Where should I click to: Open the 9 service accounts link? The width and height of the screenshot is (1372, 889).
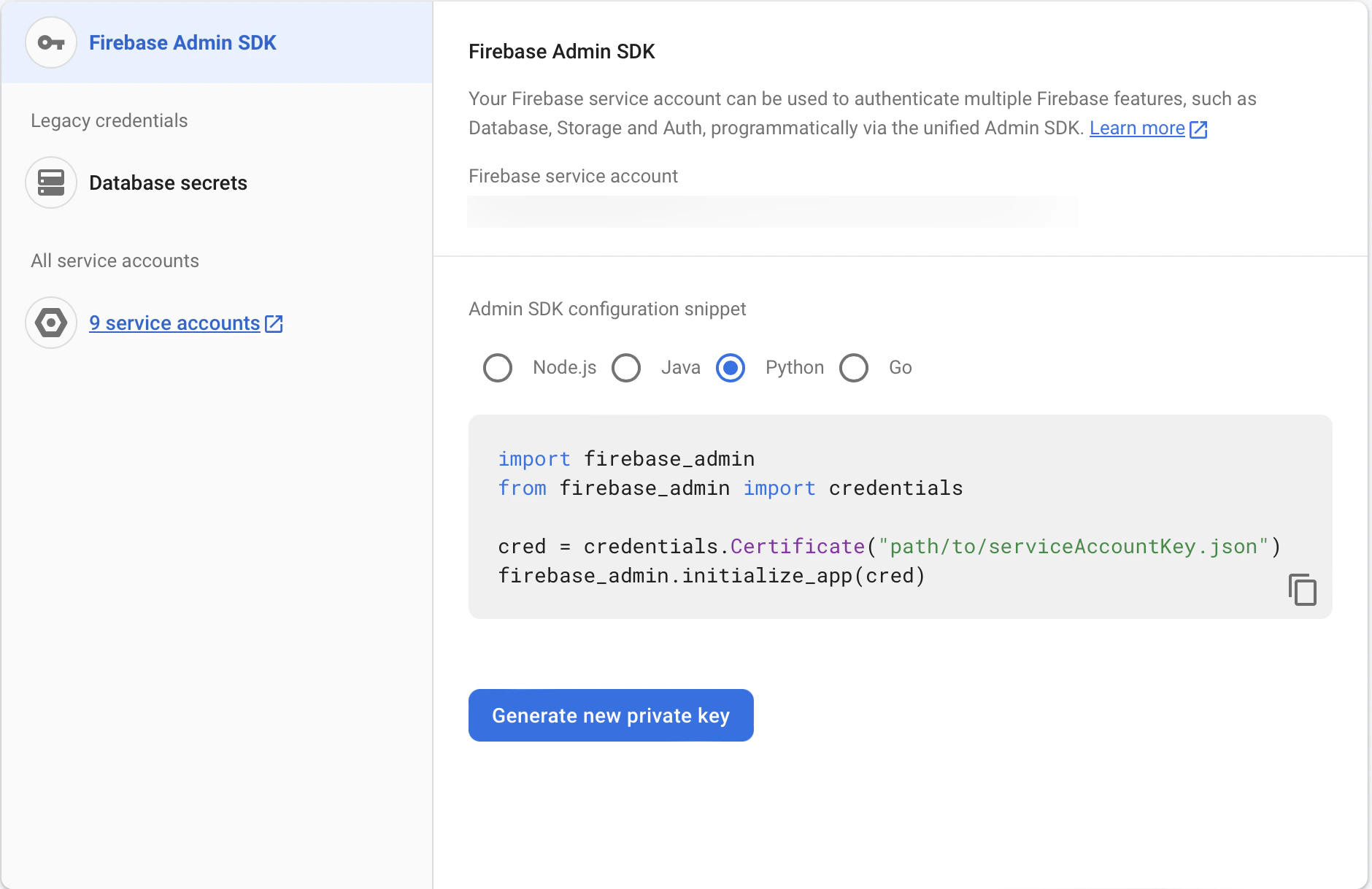[x=174, y=323]
